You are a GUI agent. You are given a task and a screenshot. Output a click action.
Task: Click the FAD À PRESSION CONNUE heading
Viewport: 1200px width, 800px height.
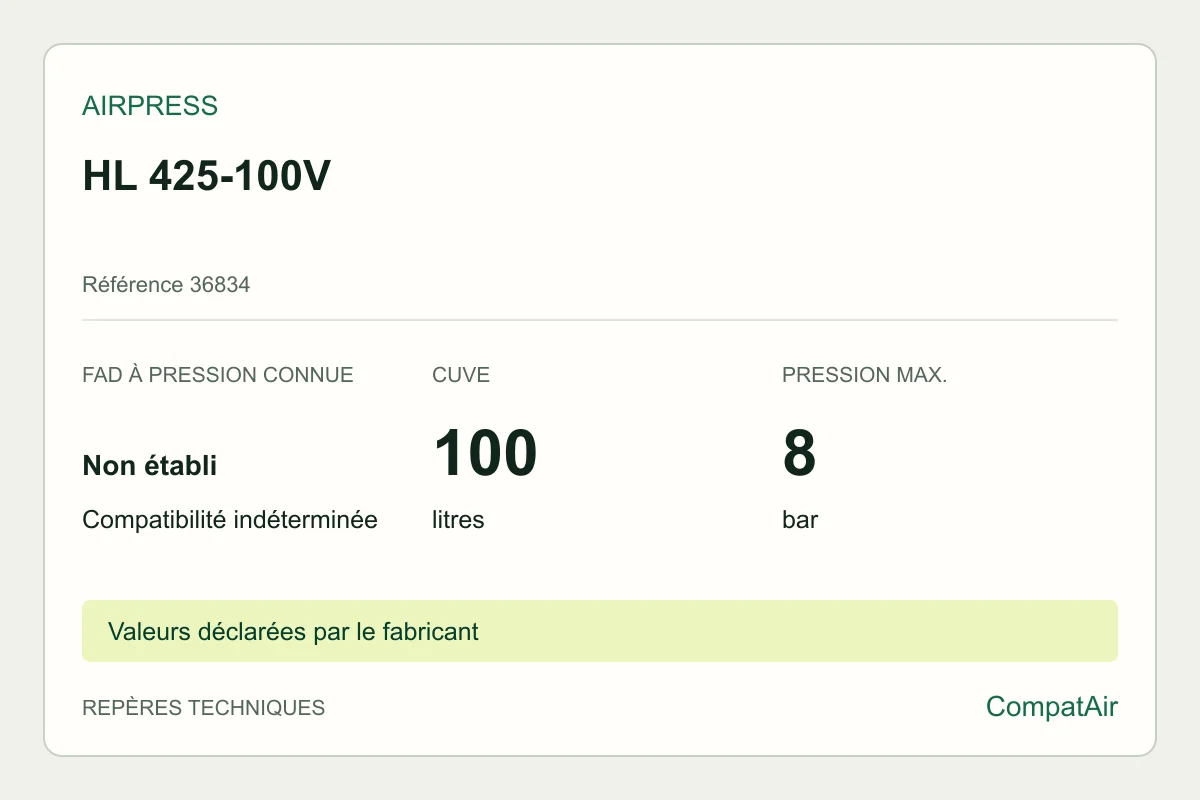pyautogui.click(x=218, y=375)
